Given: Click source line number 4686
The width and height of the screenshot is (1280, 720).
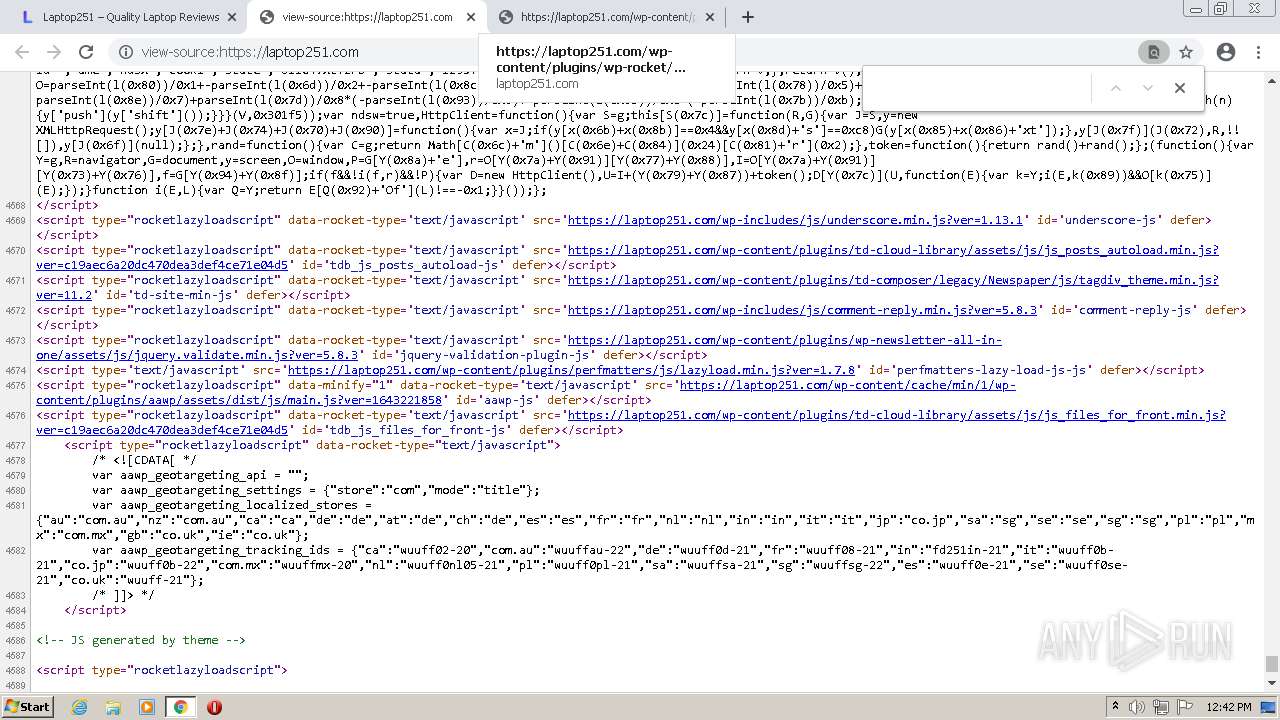Looking at the screenshot, I should [16, 640].
